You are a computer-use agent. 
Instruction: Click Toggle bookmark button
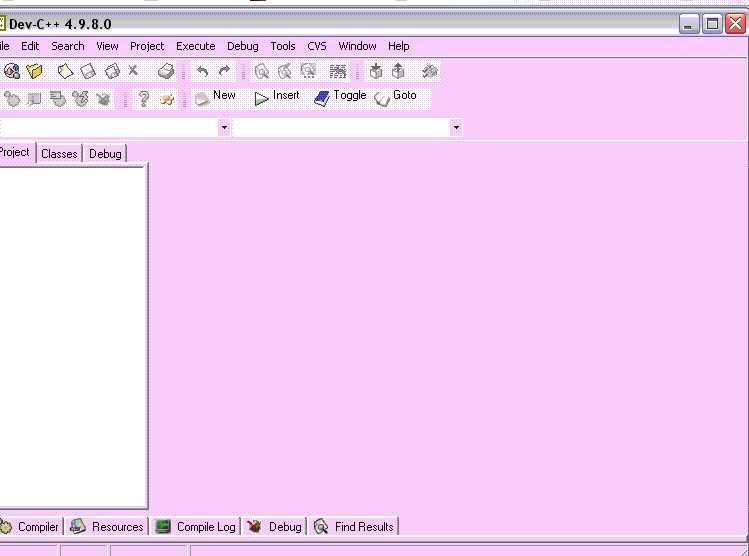pyautogui.click(x=340, y=96)
